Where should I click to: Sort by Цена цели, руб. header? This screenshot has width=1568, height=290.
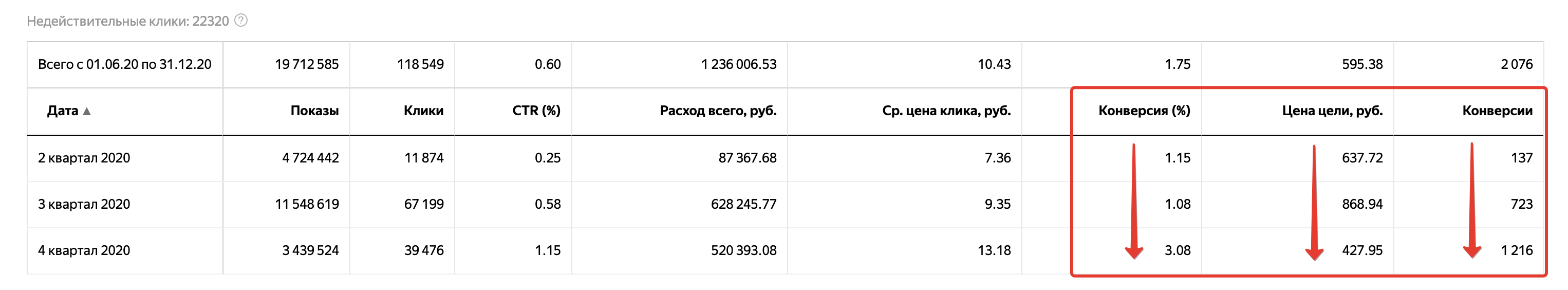(x=1332, y=111)
